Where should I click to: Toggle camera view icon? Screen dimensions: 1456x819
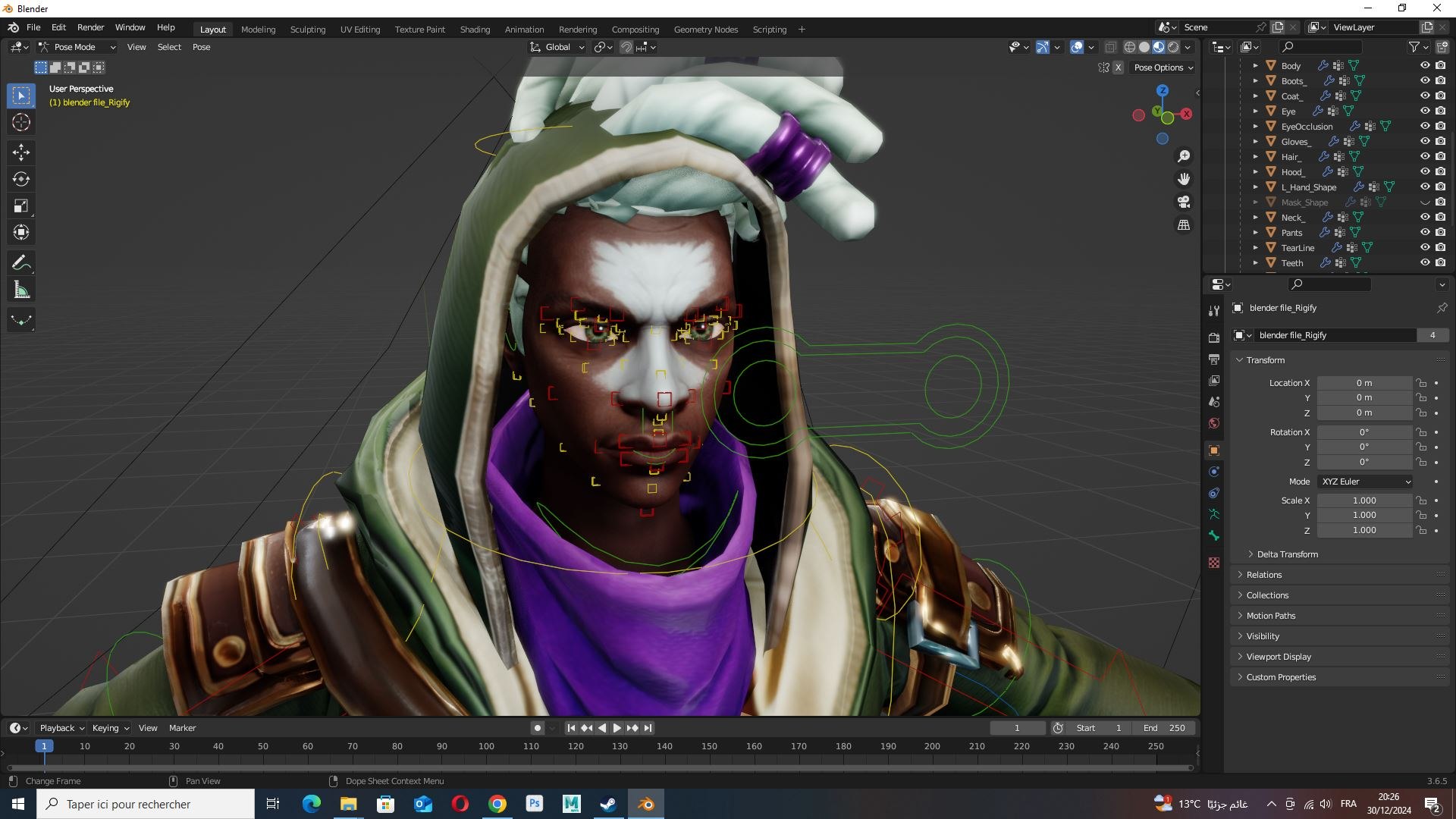(x=1183, y=202)
